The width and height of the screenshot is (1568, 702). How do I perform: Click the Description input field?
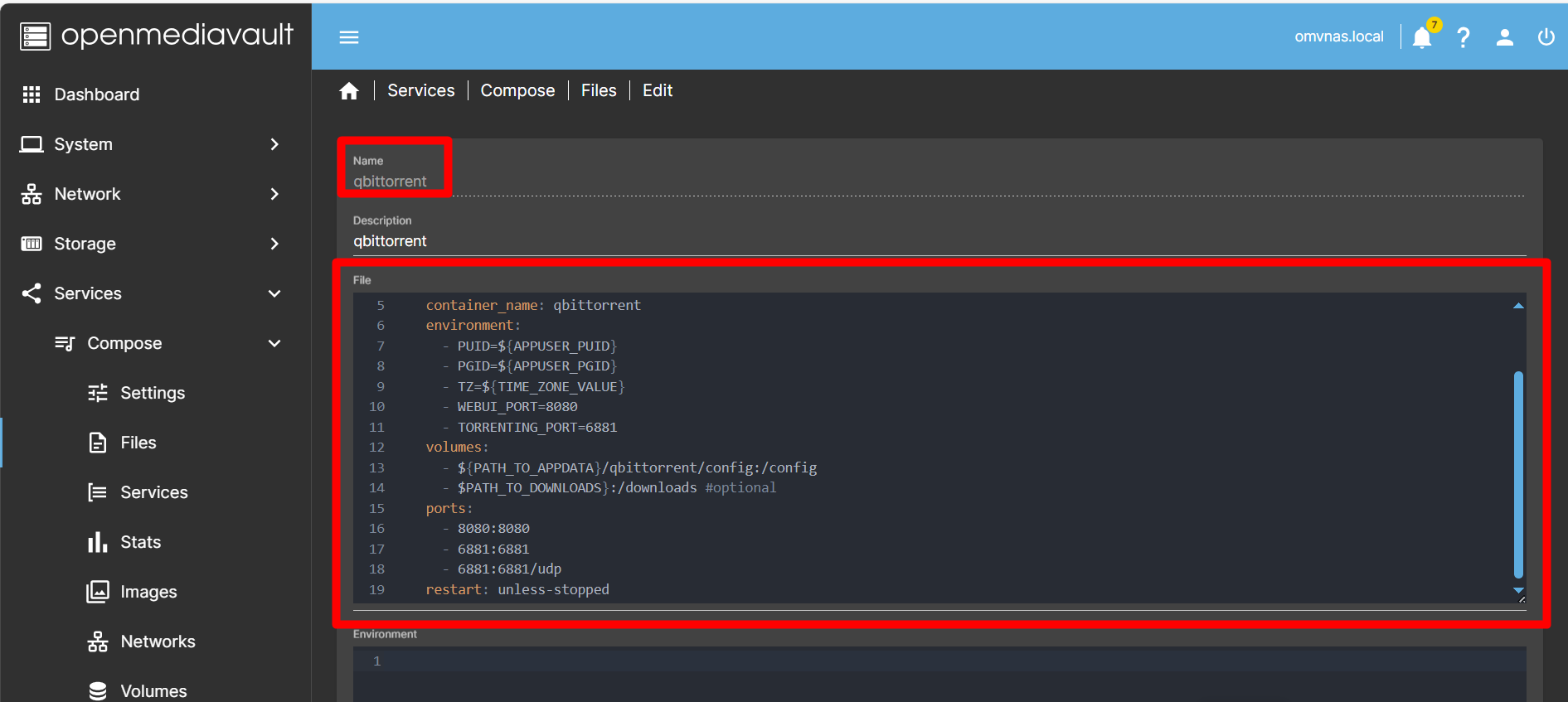click(x=939, y=241)
